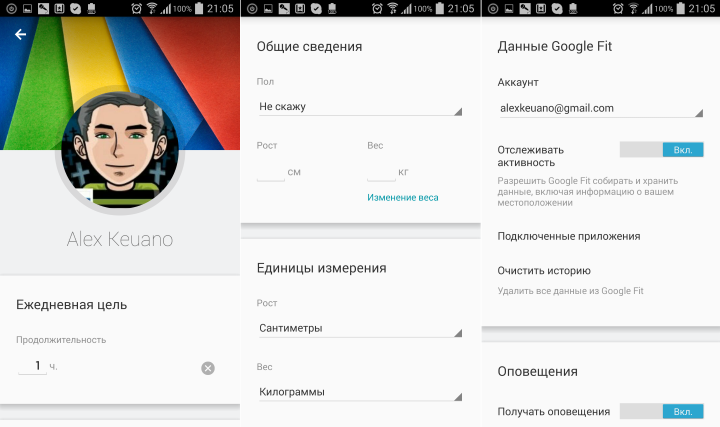Tap the Разрешить Google Fit собирать description text

point(588,191)
